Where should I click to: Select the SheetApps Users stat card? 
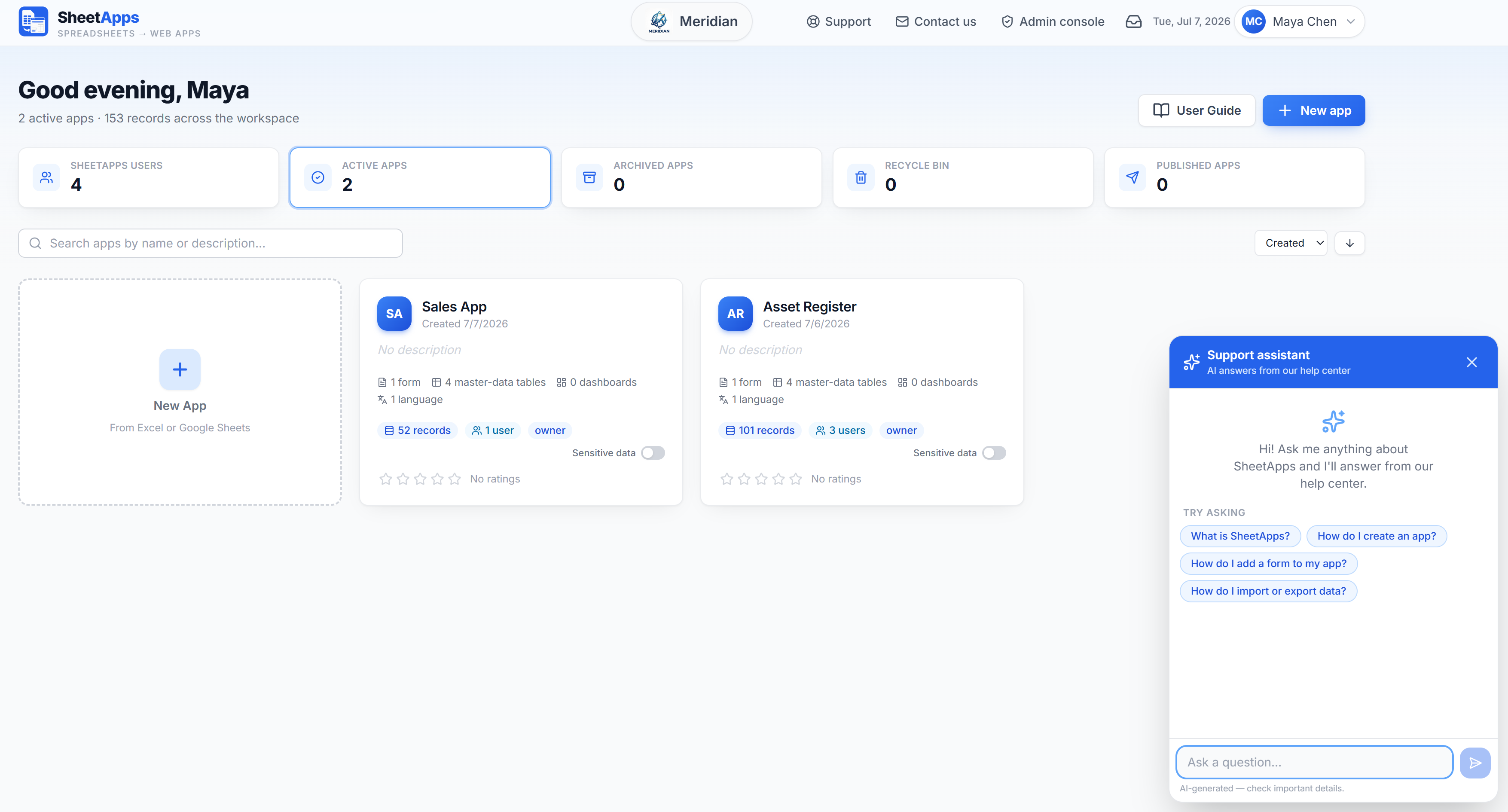(149, 177)
